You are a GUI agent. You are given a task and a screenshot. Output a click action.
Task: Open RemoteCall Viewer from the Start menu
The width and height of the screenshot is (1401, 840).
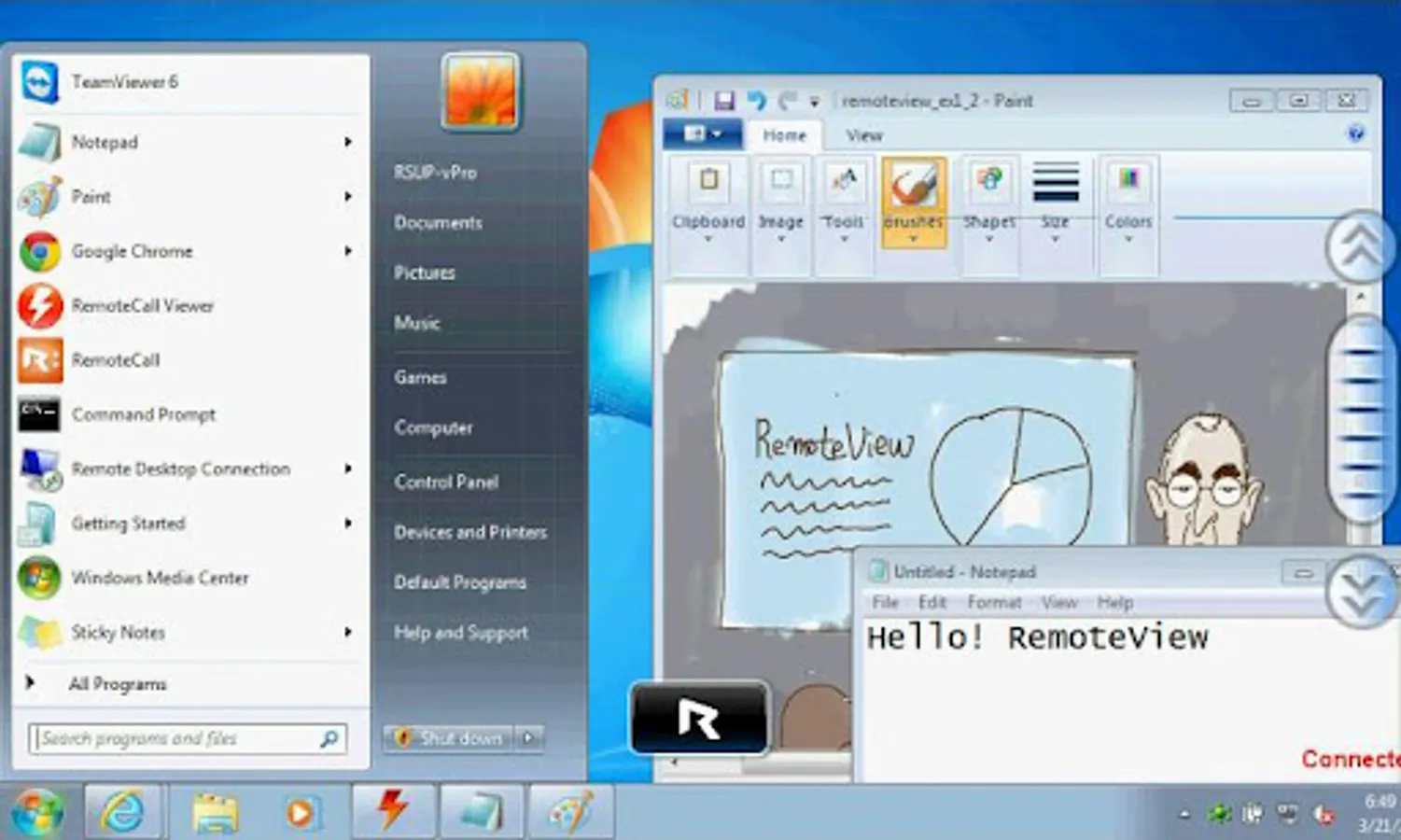point(190,305)
